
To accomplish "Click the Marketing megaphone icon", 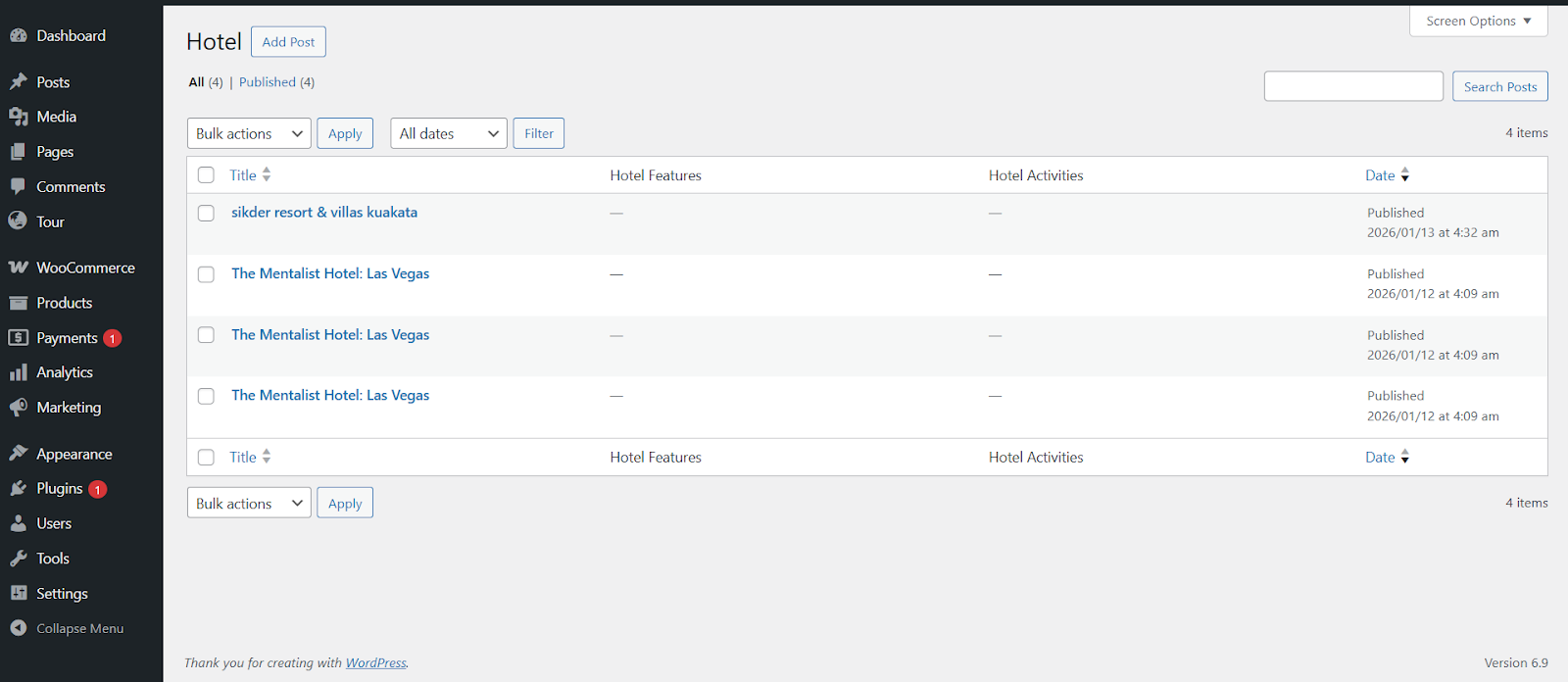I will click(19, 408).
